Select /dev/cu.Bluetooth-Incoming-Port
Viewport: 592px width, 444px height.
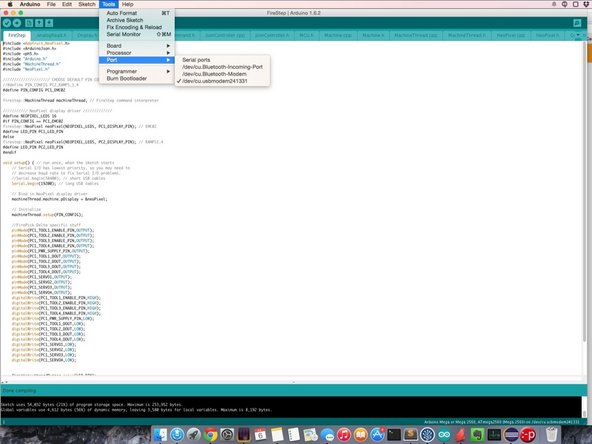point(222,67)
